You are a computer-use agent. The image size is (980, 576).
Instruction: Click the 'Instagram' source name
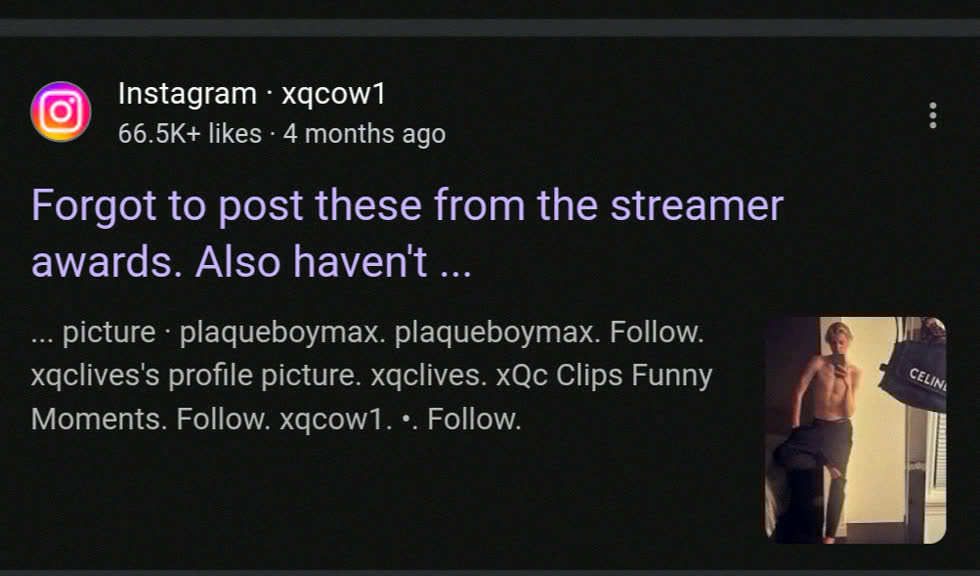click(x=188, y=94)
